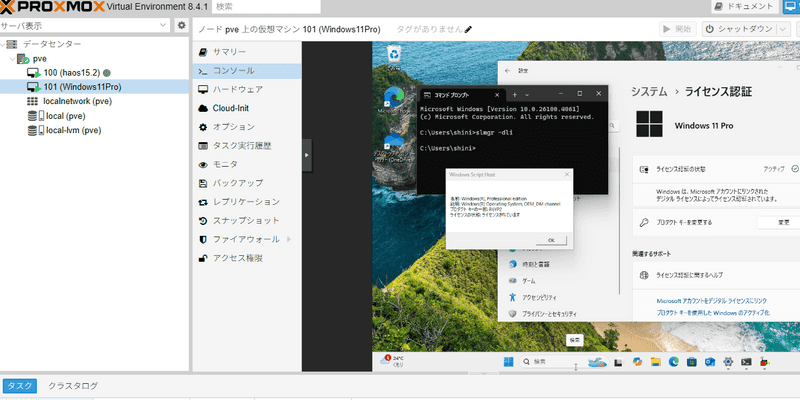Collapse the pve node tree arrow
Viewport: 800px width, 400px height.
(x=12, y=59)
